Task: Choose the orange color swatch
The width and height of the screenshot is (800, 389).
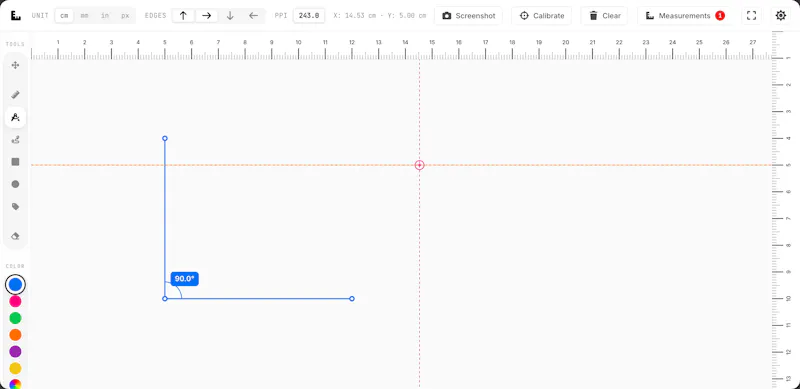Action: click(x=15, y=335)
